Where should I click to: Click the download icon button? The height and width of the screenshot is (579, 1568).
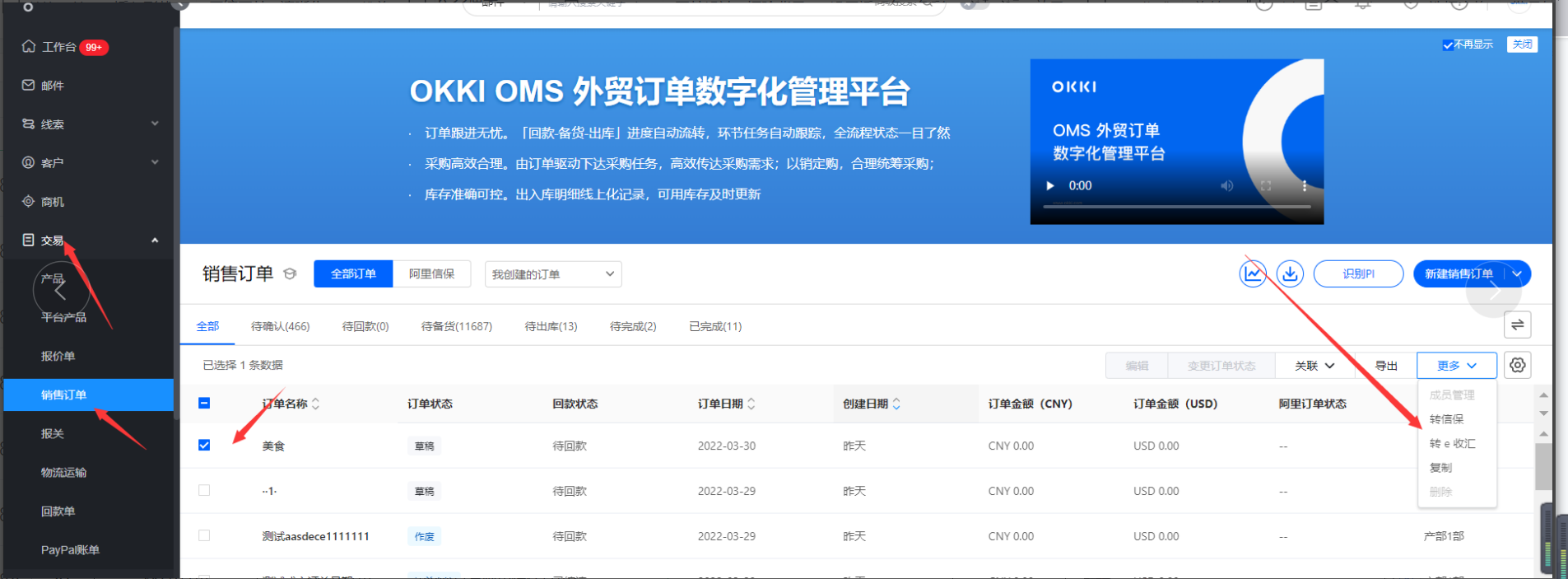click(1290, 273)
